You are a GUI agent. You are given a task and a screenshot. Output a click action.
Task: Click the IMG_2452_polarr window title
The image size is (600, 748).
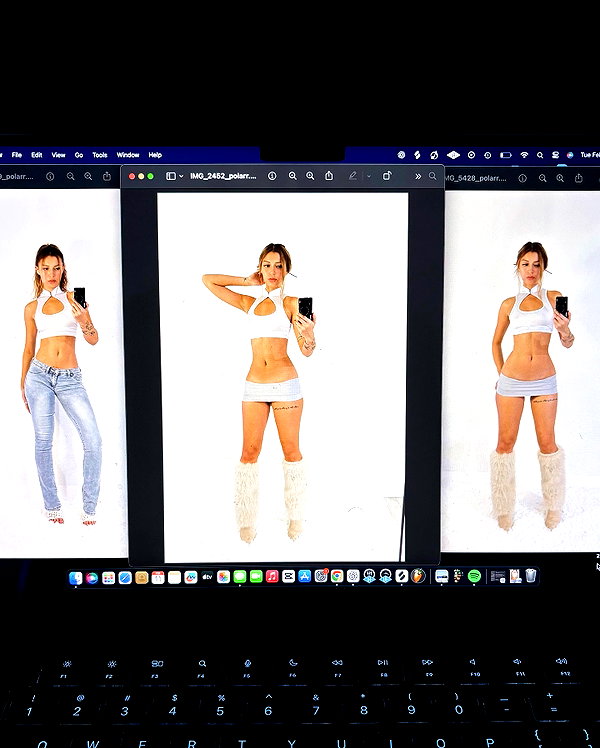coord(223,176)
